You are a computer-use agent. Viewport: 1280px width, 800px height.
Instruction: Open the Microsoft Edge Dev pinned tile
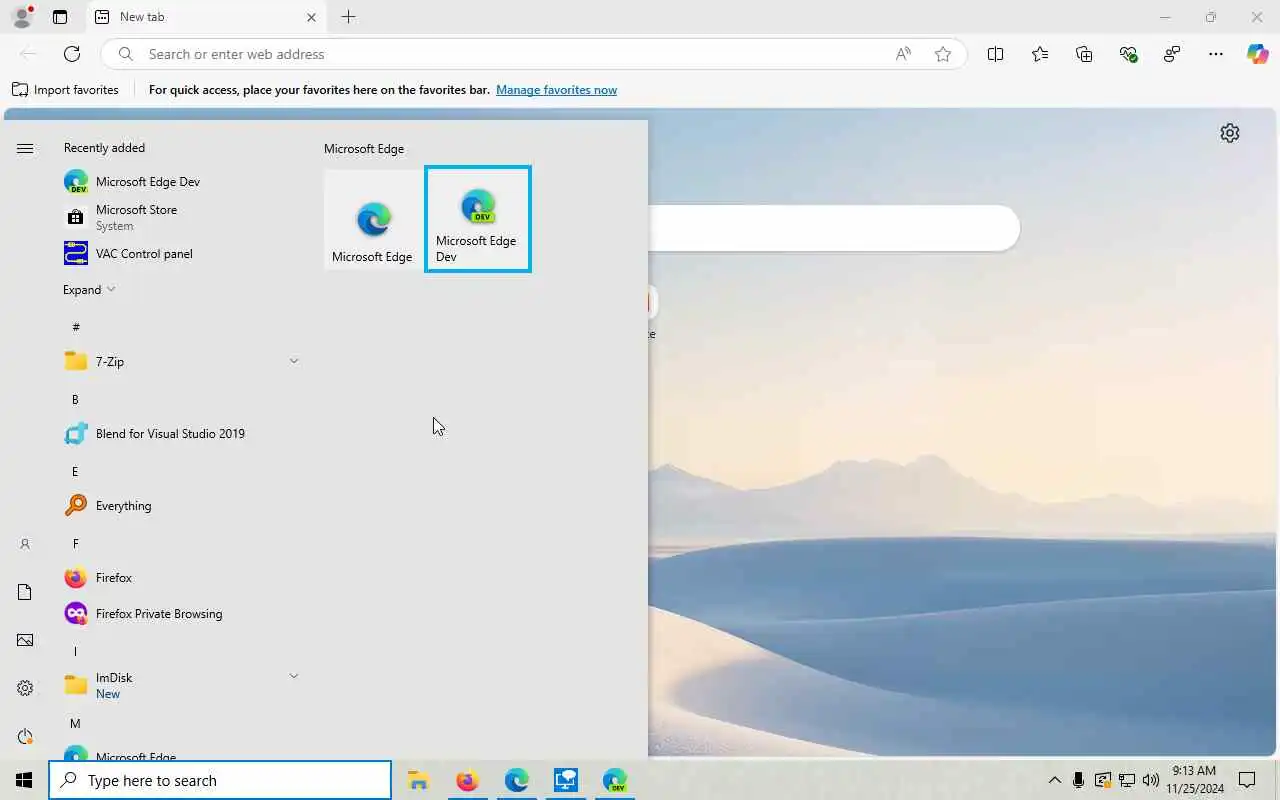pos(478,219)
